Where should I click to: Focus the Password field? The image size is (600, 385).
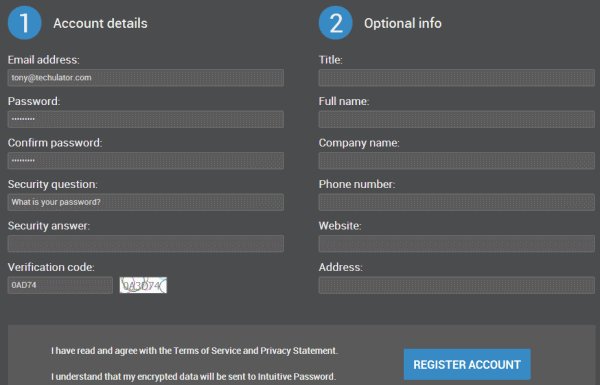click(x=146, y=119)
